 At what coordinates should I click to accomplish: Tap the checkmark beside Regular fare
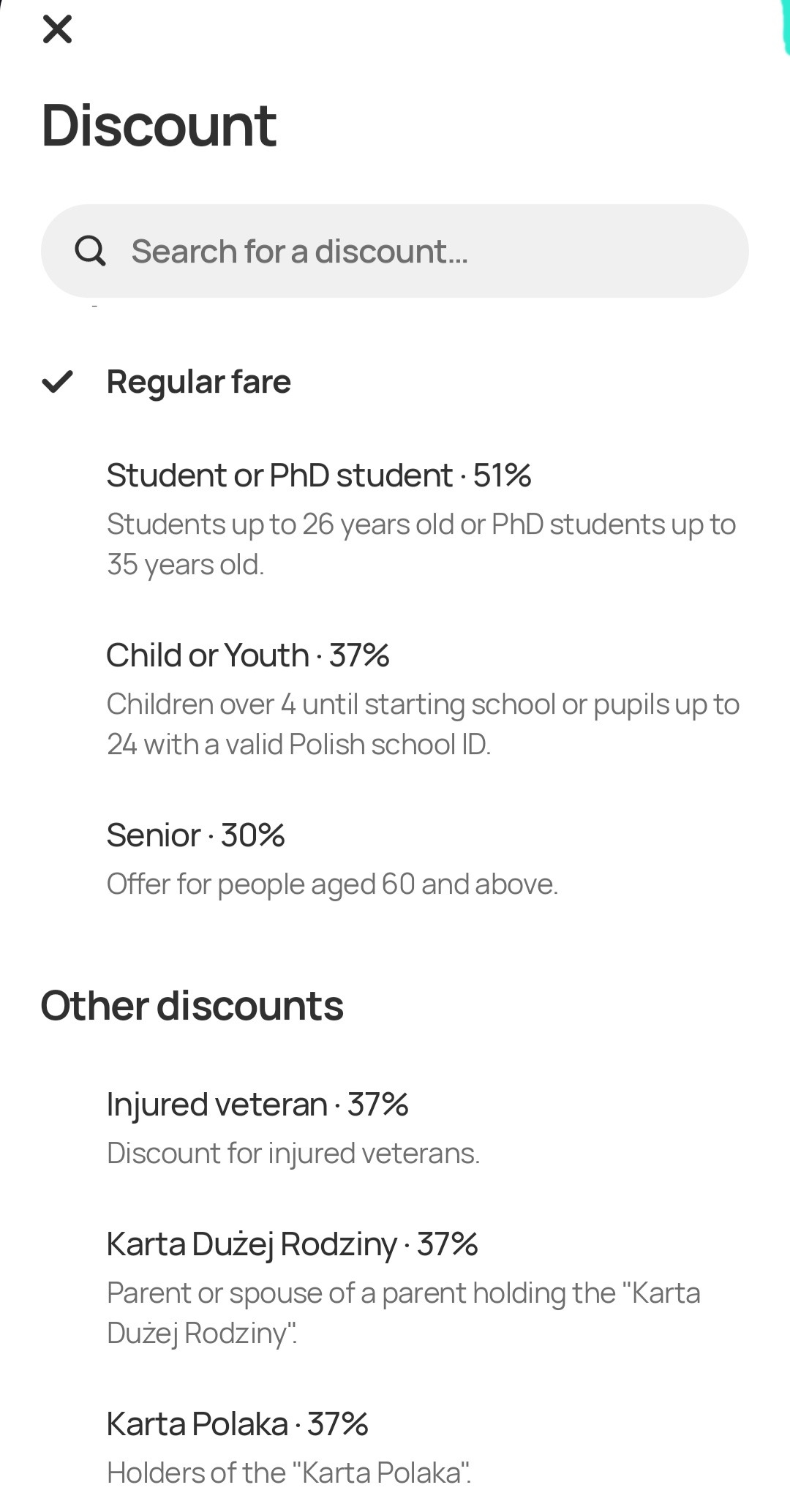point(57,381)
